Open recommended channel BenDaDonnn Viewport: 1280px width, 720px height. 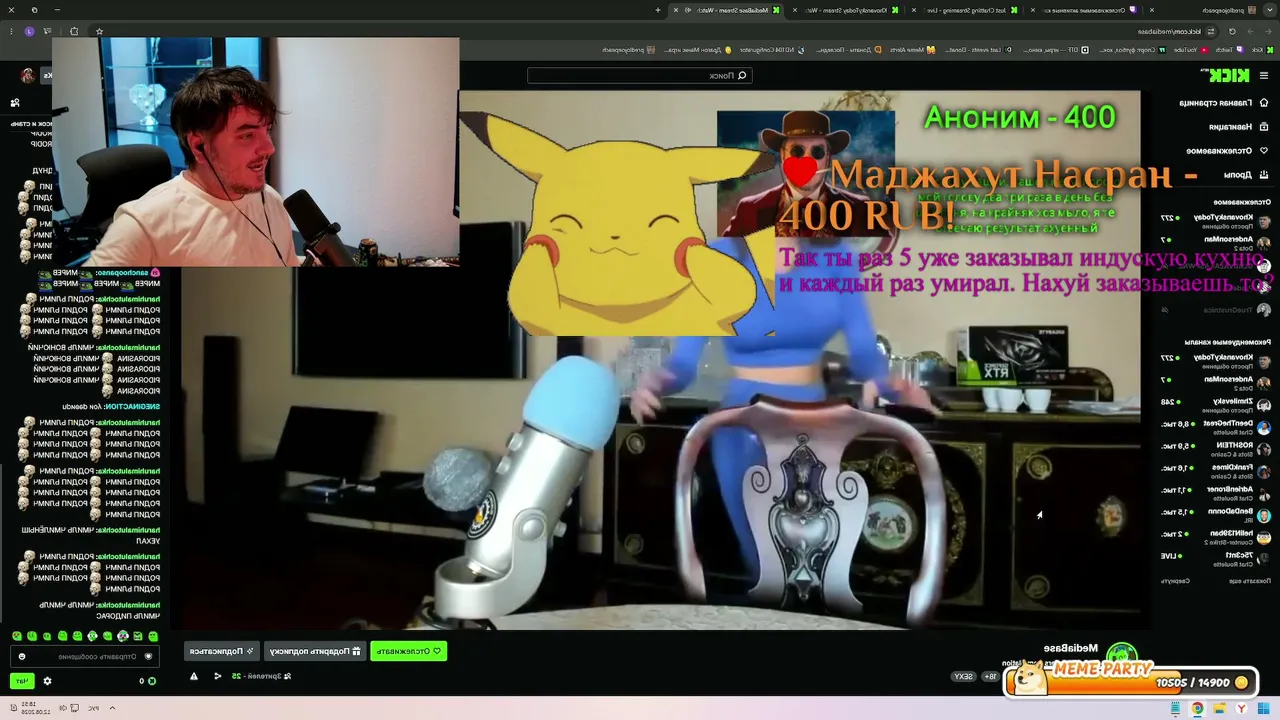pos(1215,514)
